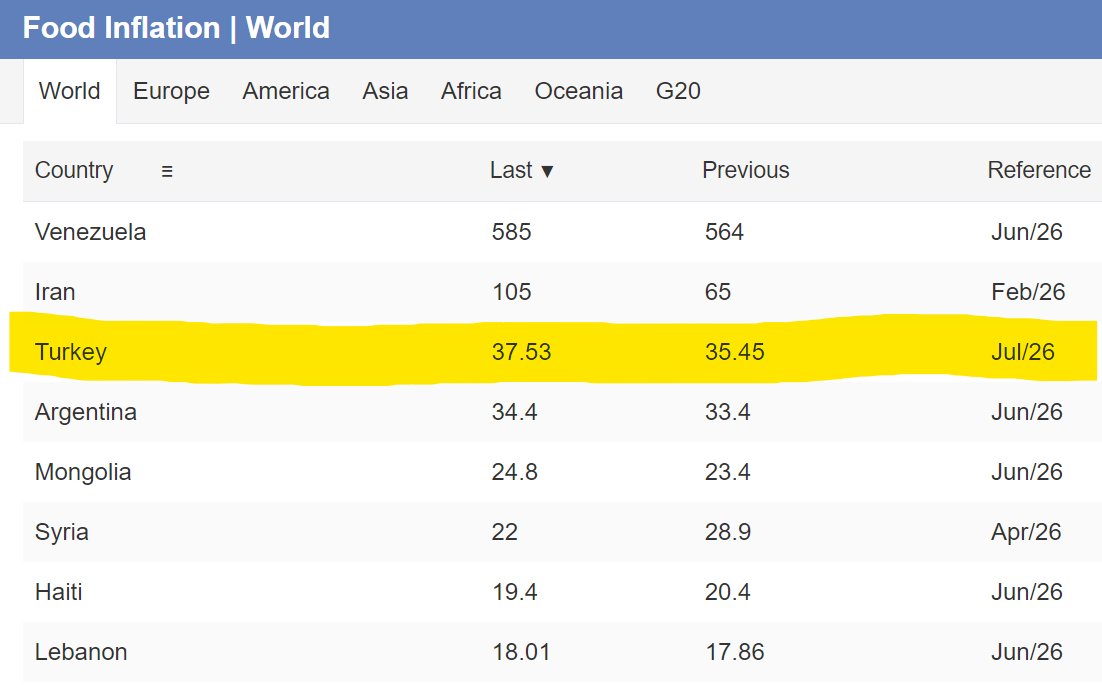This screenshot has height=691, width=1102.
Task: Open the Venezuela country link
Action: (91, 232)
